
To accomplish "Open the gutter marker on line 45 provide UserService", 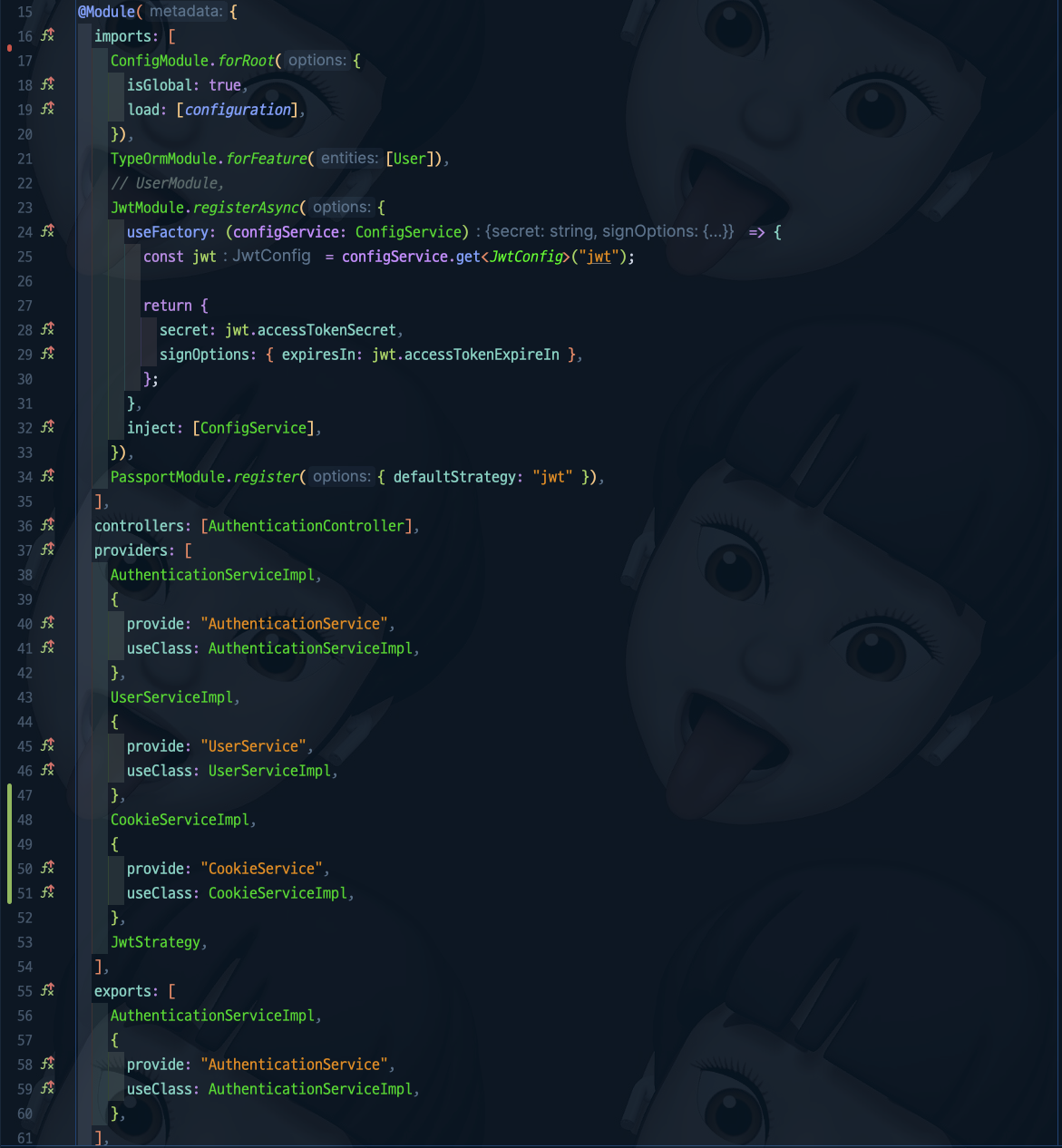I will 48,746.
